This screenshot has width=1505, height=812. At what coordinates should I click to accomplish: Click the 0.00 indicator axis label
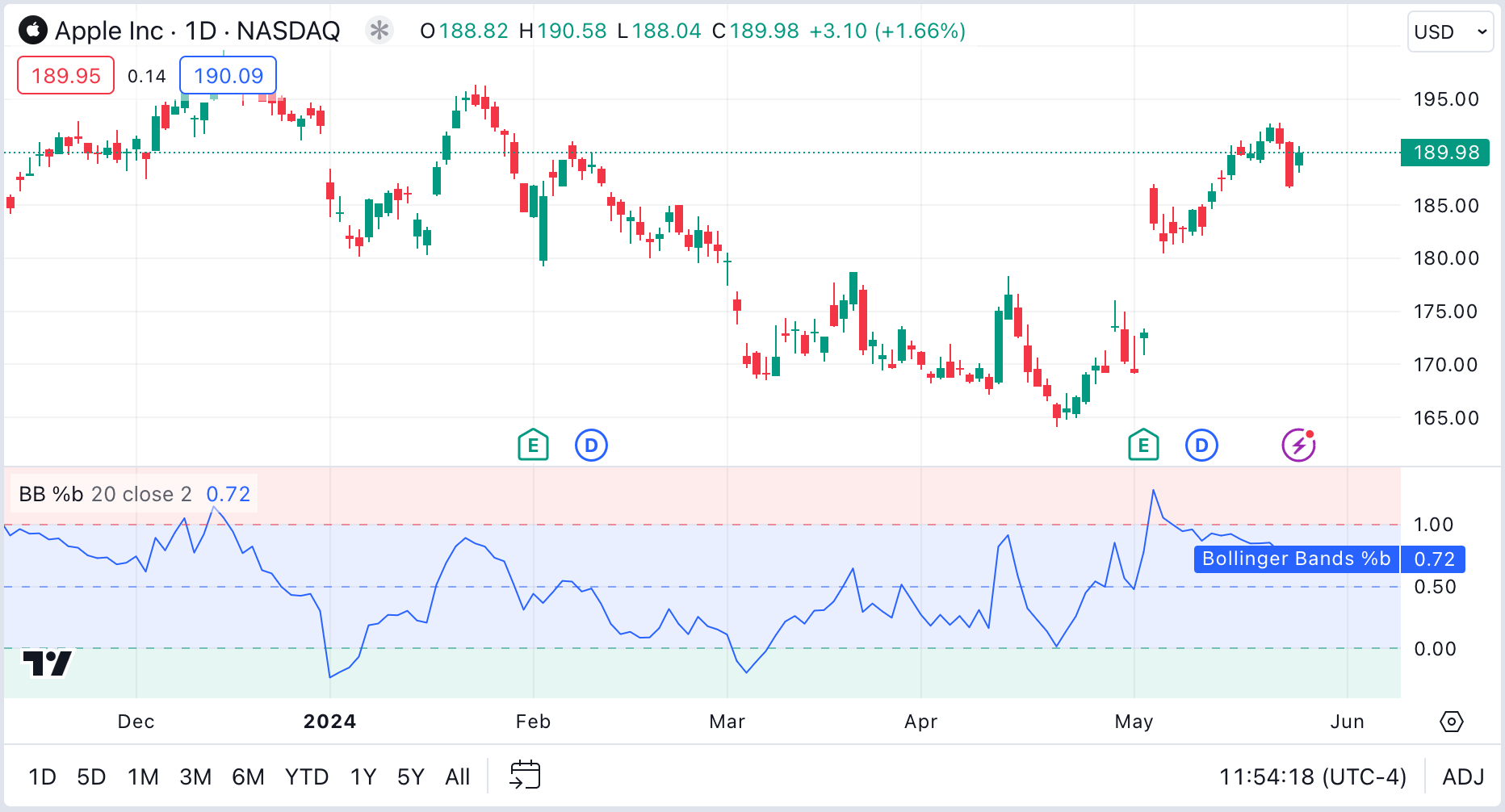click(x=1435, y=649)
